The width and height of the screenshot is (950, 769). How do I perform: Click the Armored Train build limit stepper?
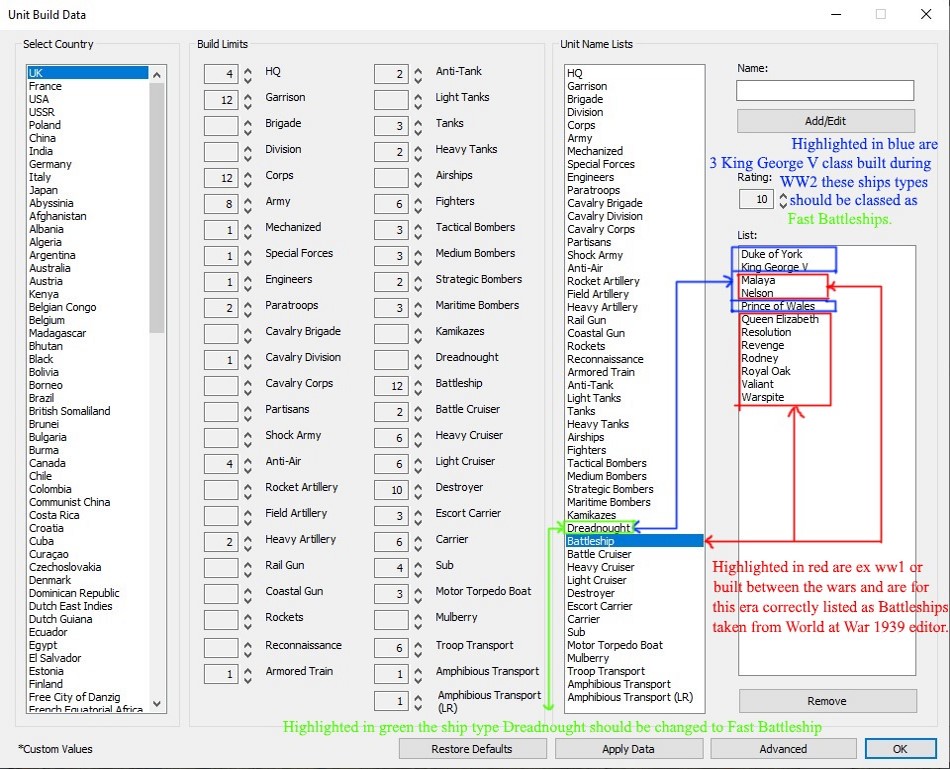[248, 674]
